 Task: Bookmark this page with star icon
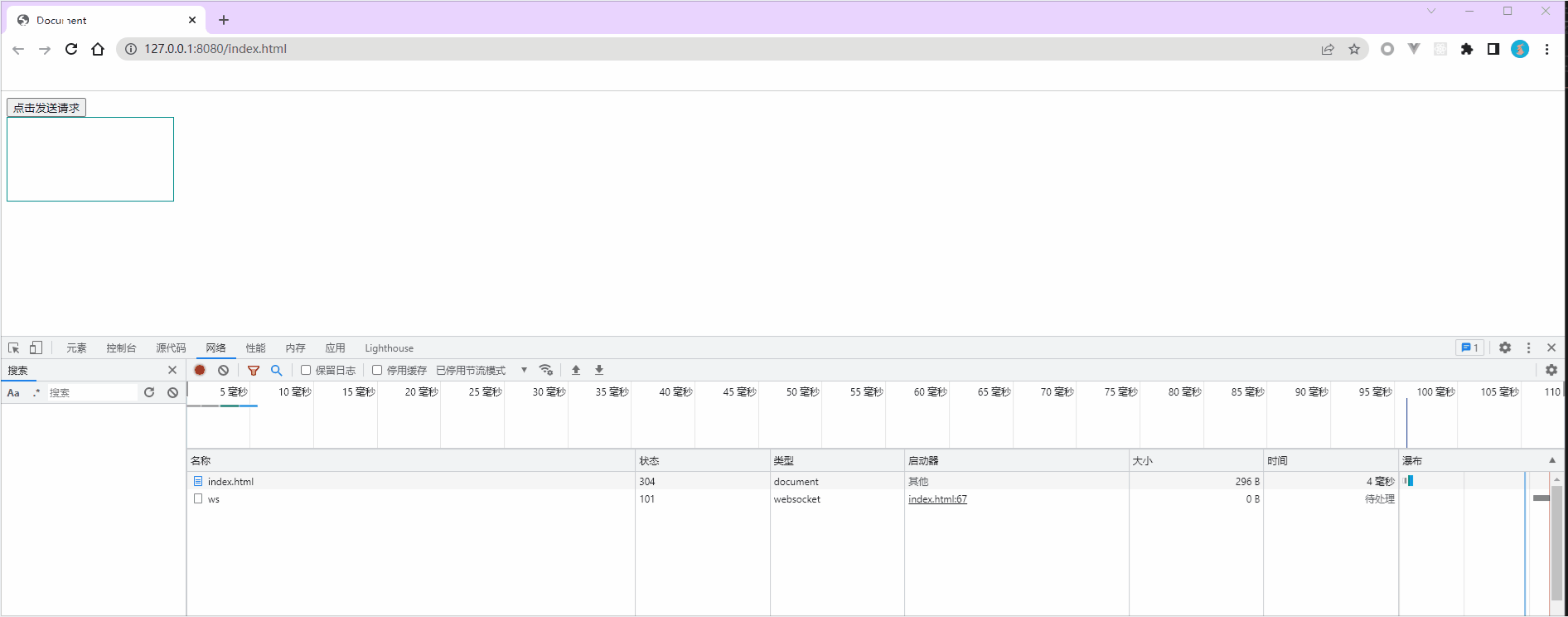(x=1354, y=49)
